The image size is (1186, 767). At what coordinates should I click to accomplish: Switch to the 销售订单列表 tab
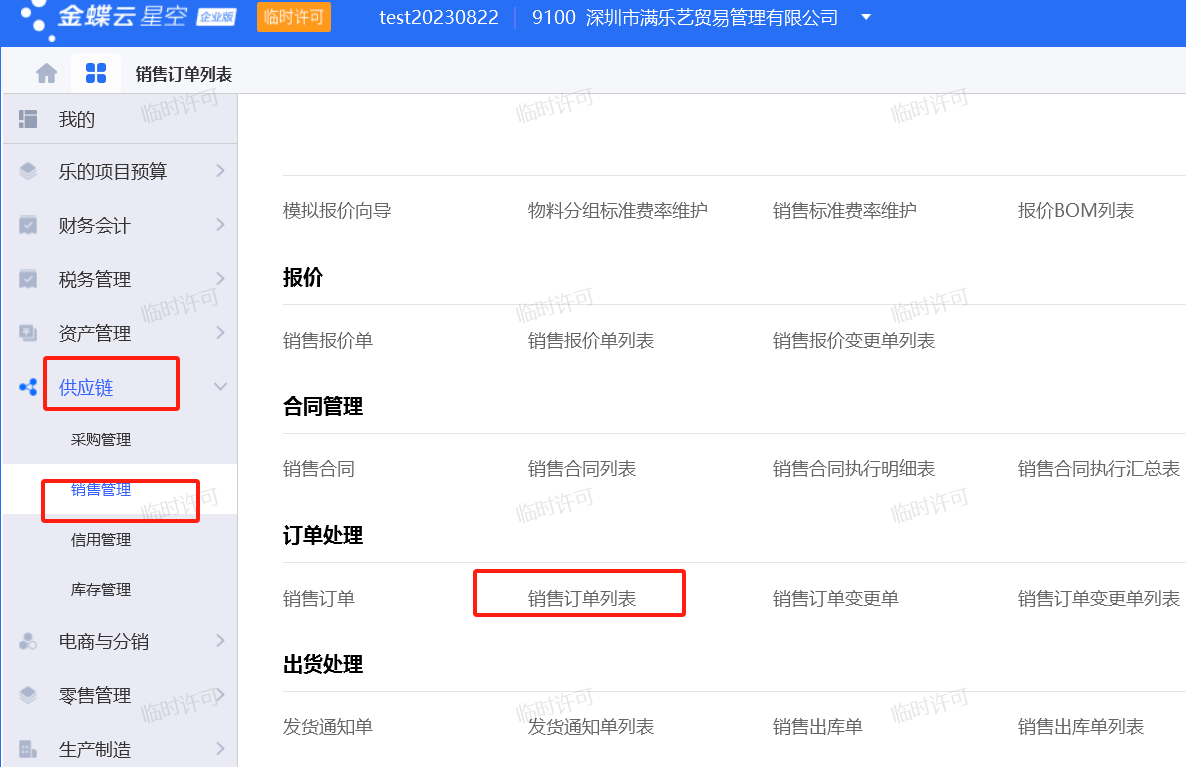[184, 74]
